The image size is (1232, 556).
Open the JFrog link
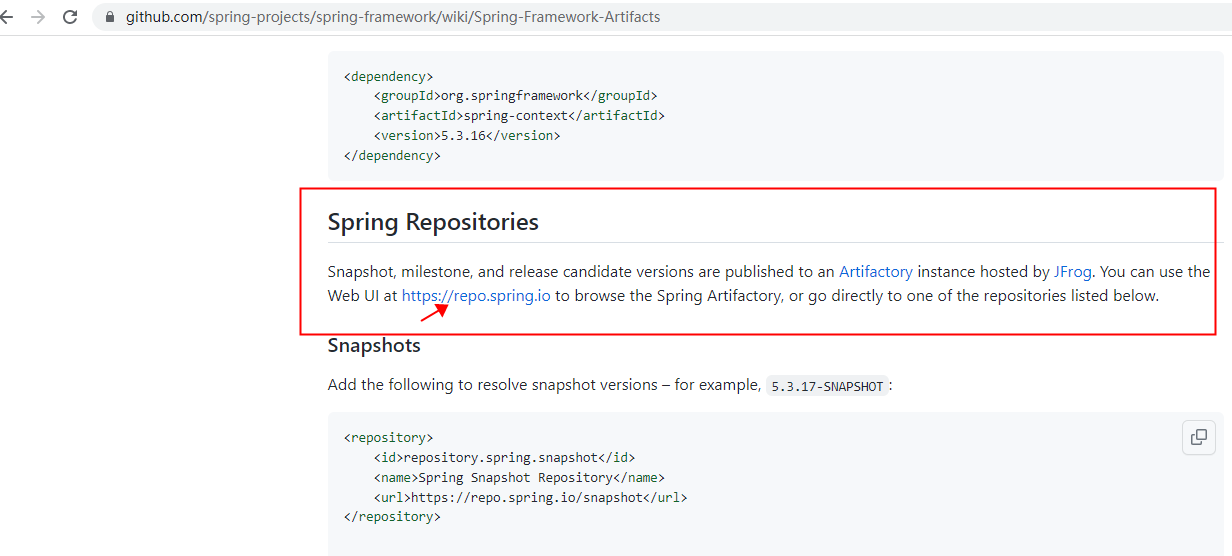(x=1073, y=271)
